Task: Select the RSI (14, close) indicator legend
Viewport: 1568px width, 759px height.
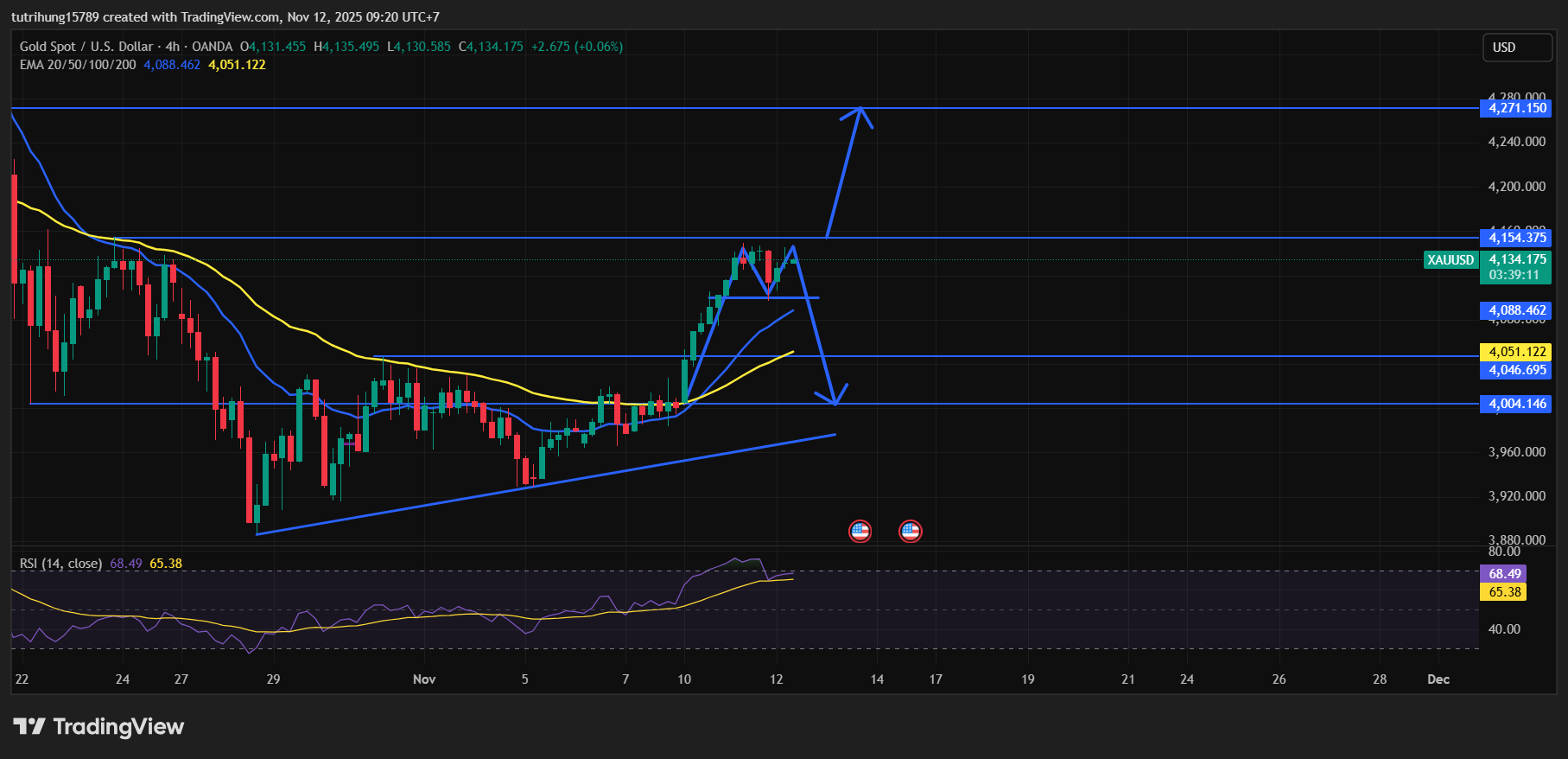Action: pyautogui.click(x=60, y=564)
